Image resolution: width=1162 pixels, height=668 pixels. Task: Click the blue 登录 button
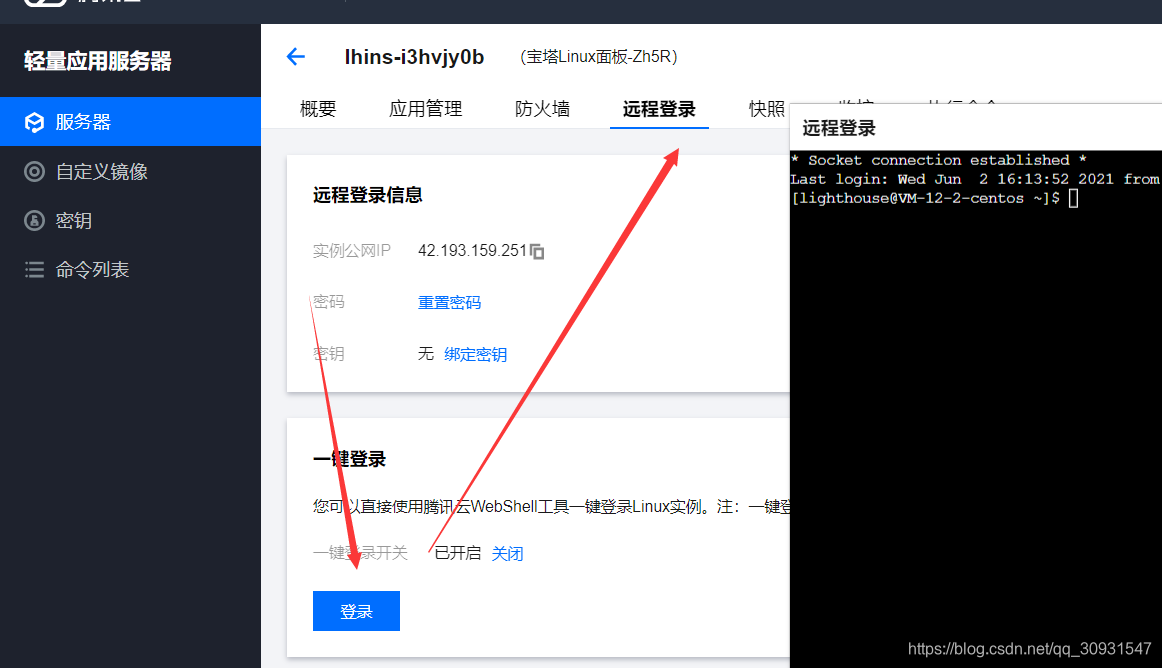[356, 611]
